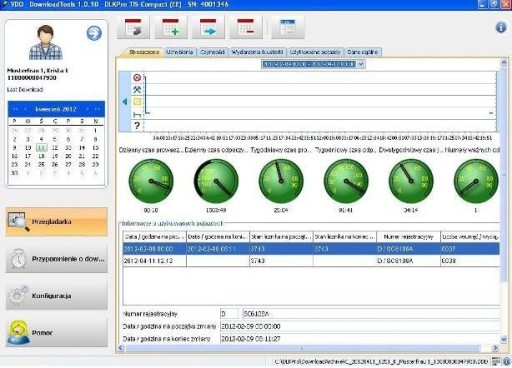Click the calendar blue arrow toolbar icon
The image size is (512, 368).
[x=208, y=27]
